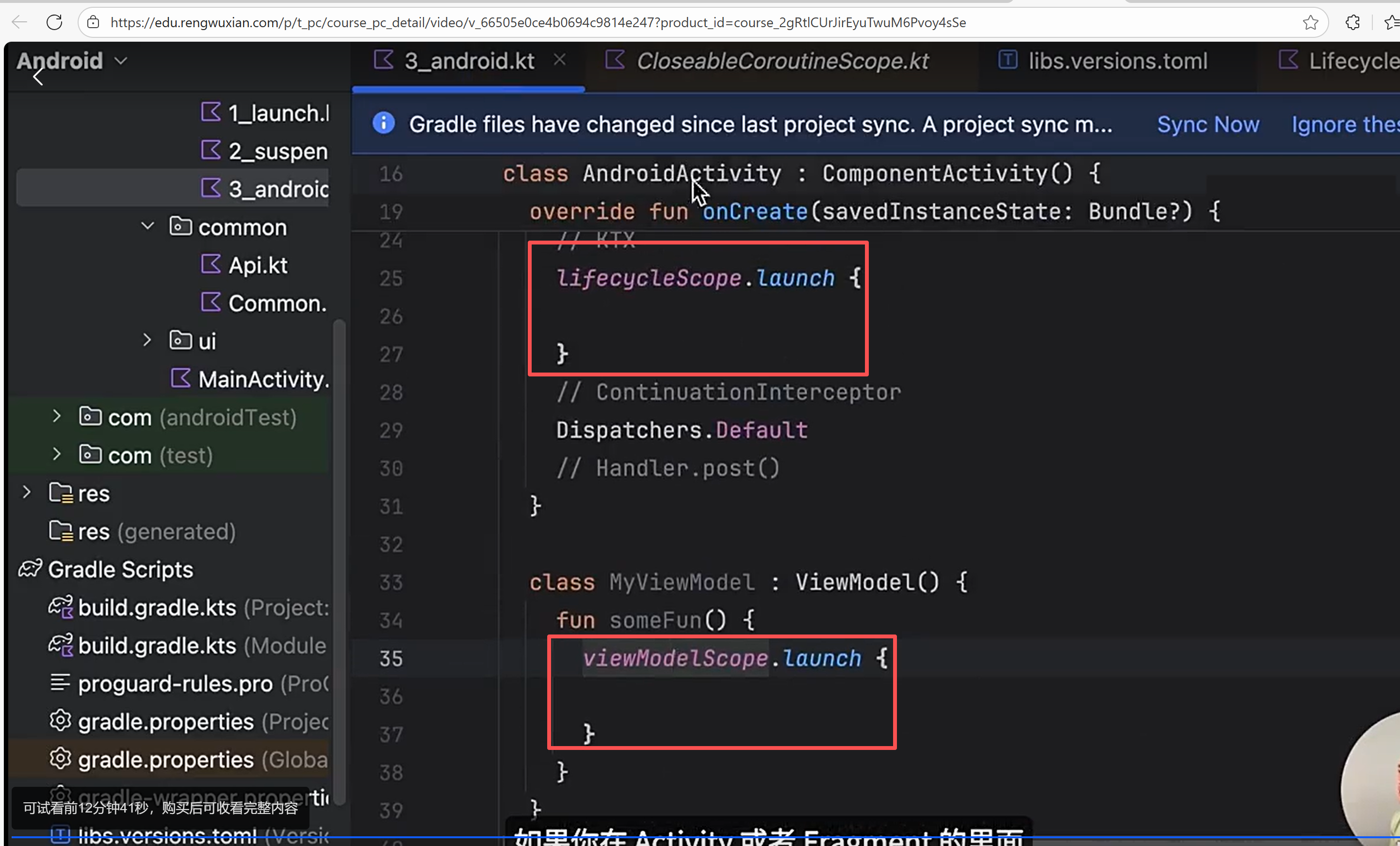The height and width of the screenshot is (846, 1400).
Task: Click ComponentActivity() in class declaration
Action: pyautogui.click(x=947, y=173)
